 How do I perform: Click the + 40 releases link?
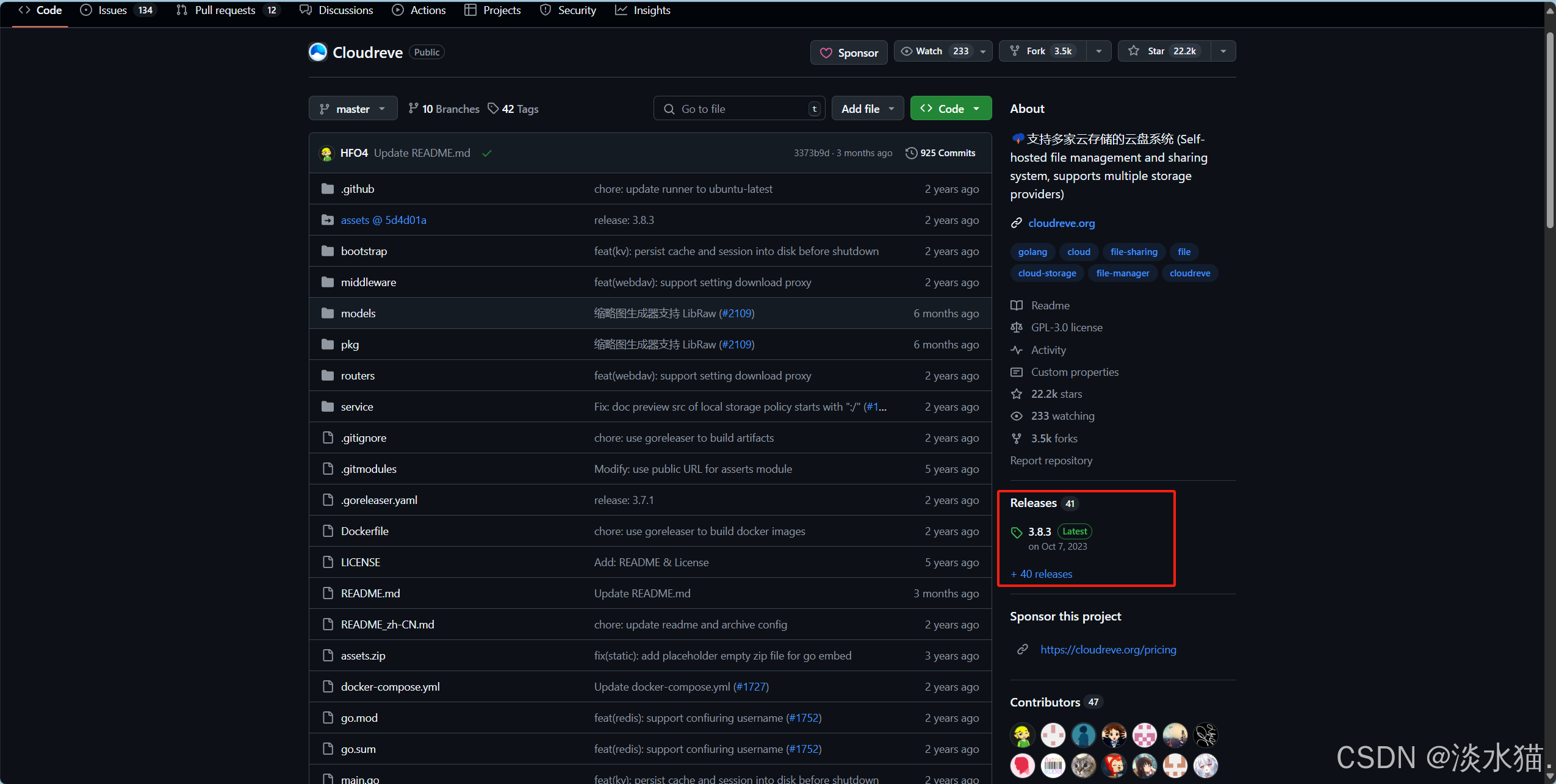point(1042,574)
